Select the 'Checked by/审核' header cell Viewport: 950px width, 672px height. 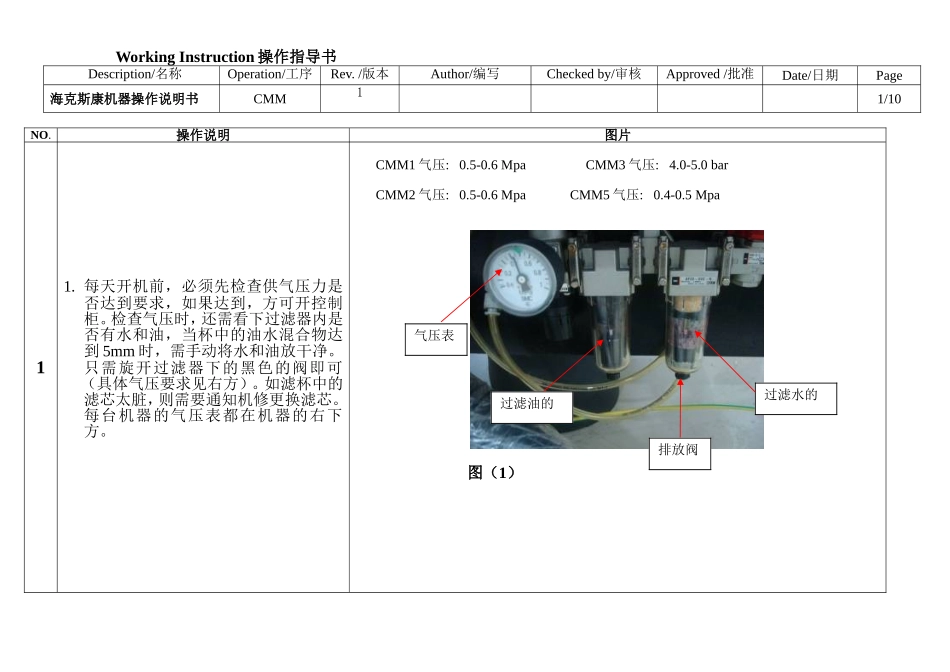594,75
